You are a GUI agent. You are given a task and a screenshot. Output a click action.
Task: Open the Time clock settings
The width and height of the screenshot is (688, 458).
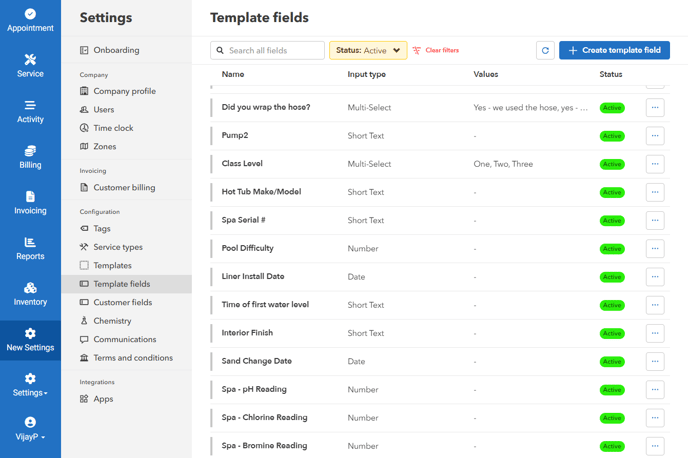coord(113,128)
